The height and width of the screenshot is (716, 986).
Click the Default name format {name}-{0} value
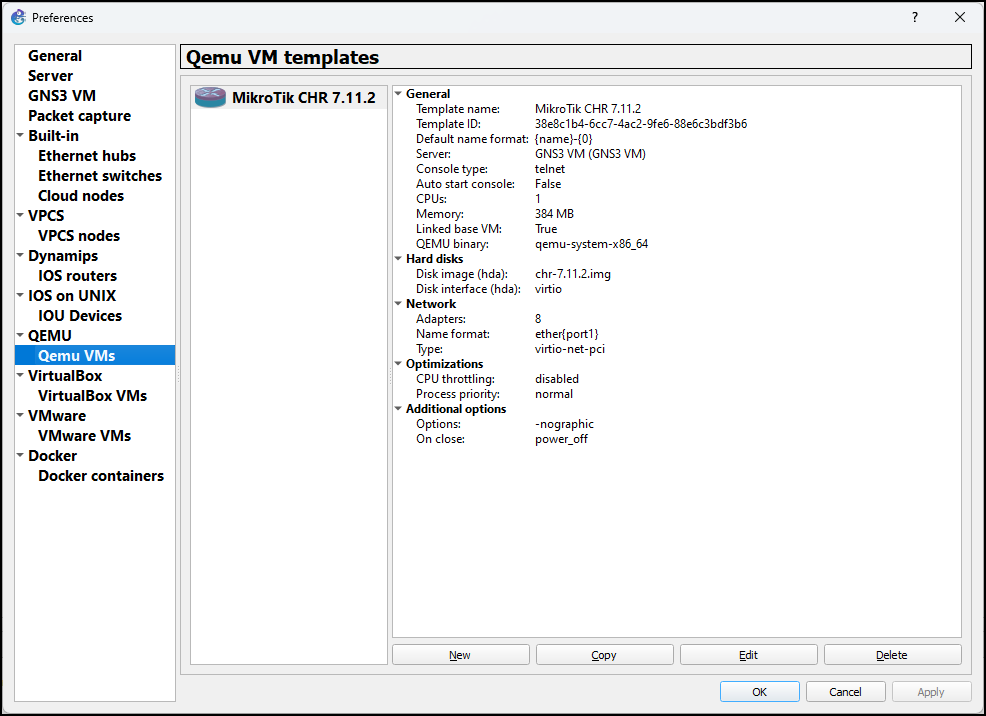click(563, 139)
